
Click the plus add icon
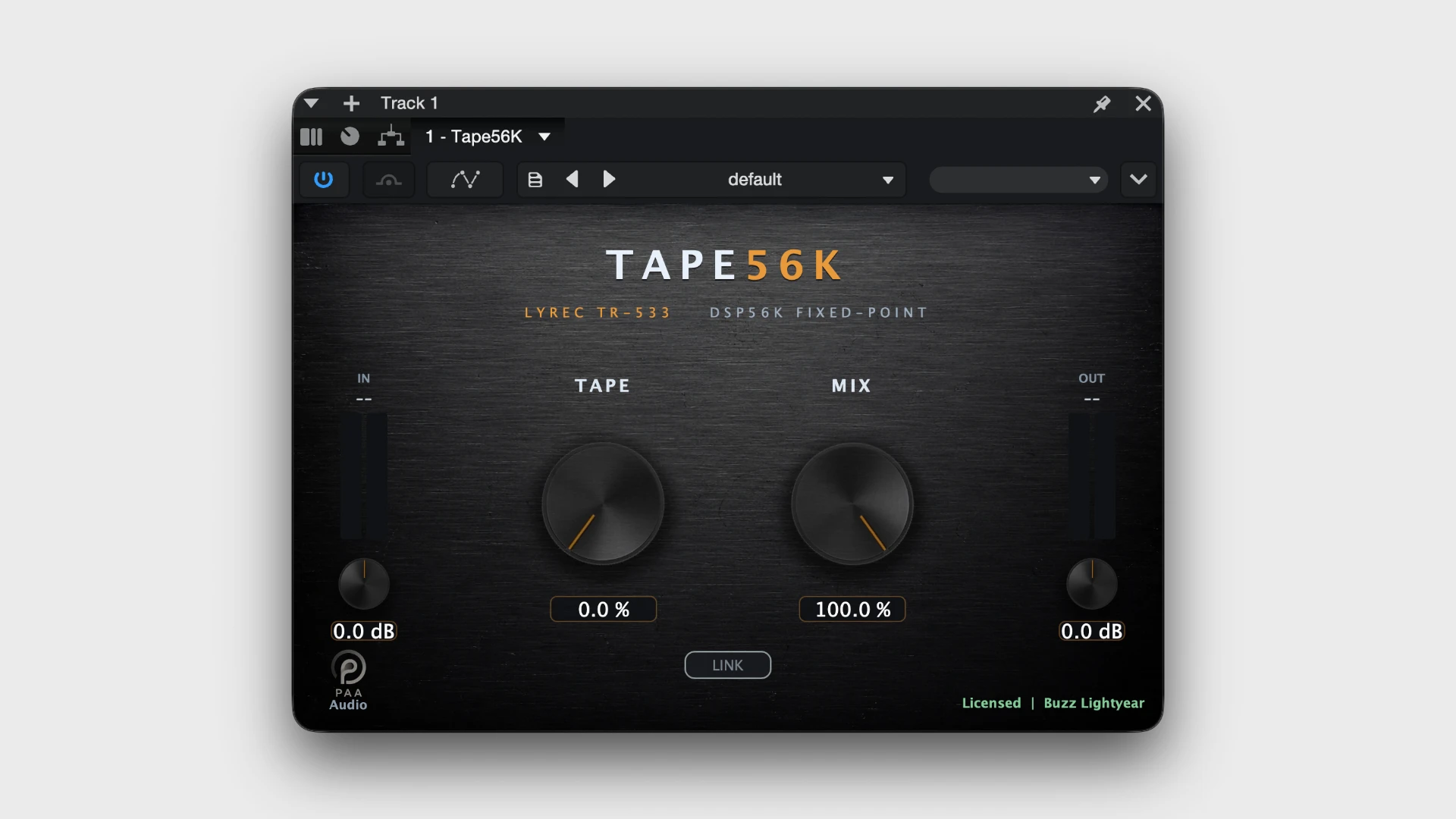pyautogui.click(x=351, y=103)
